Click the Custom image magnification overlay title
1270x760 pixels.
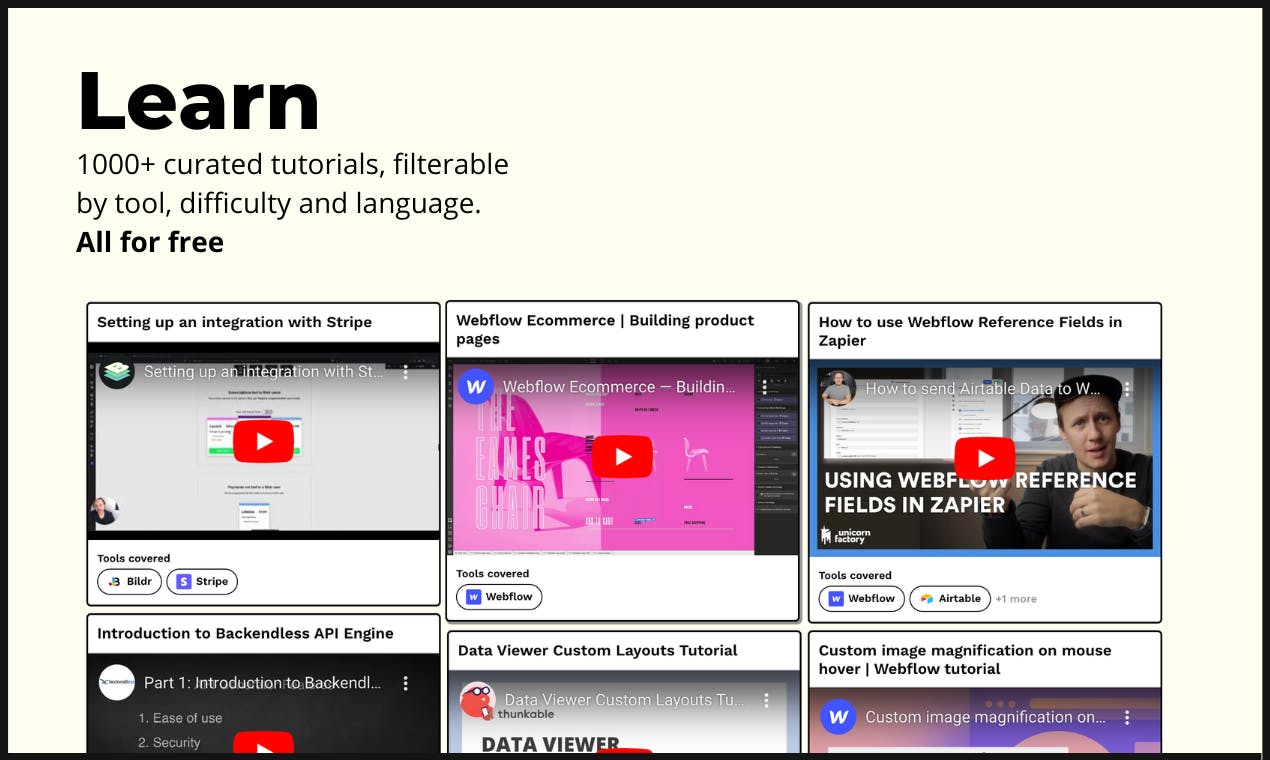985,717
